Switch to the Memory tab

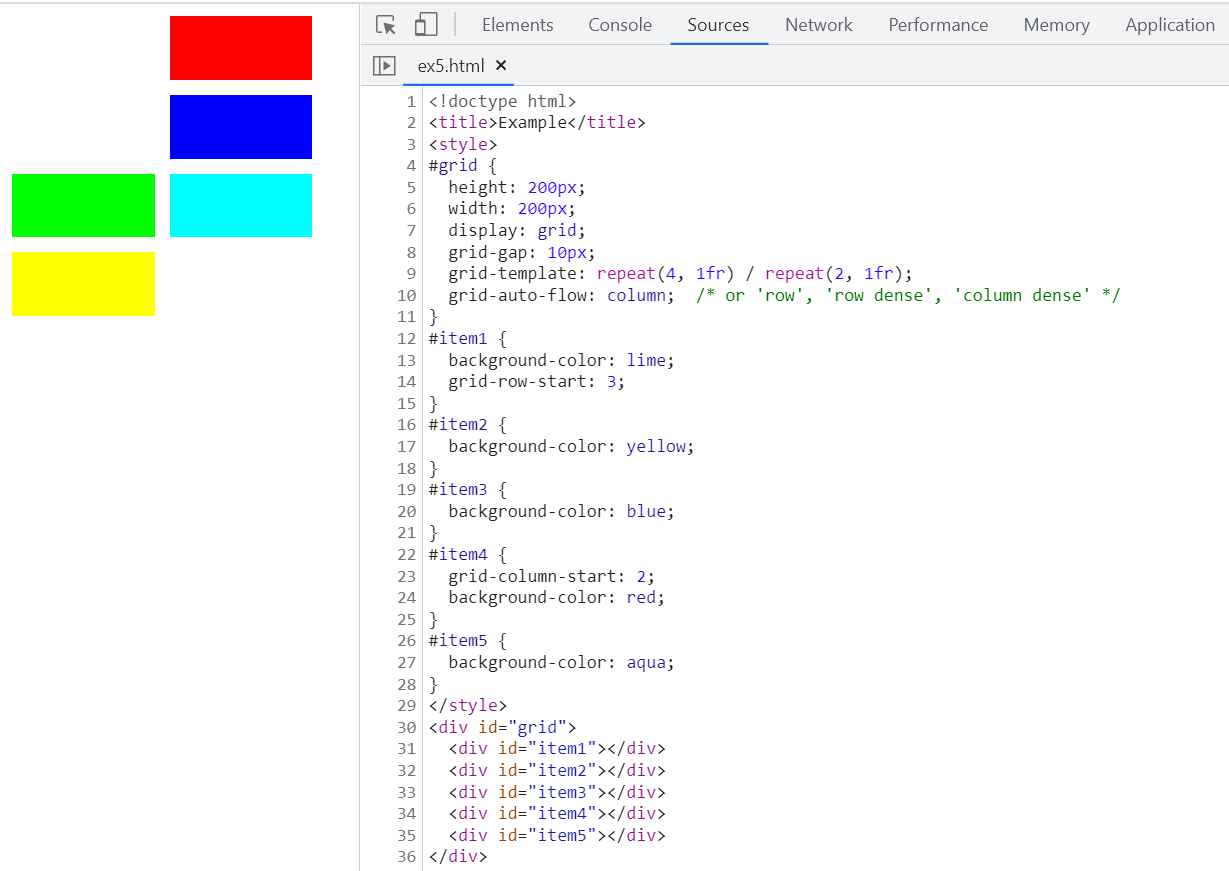pos(1056,25)
